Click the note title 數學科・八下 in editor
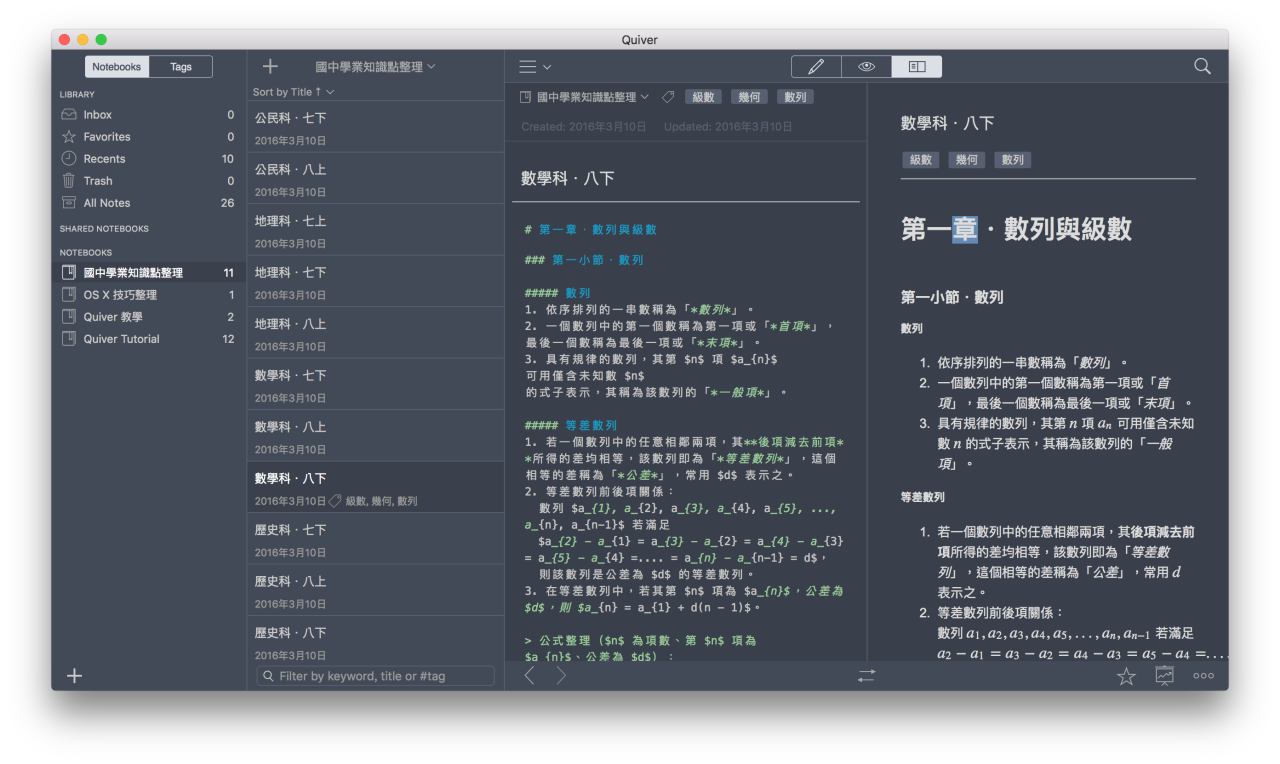 [568, 179]
